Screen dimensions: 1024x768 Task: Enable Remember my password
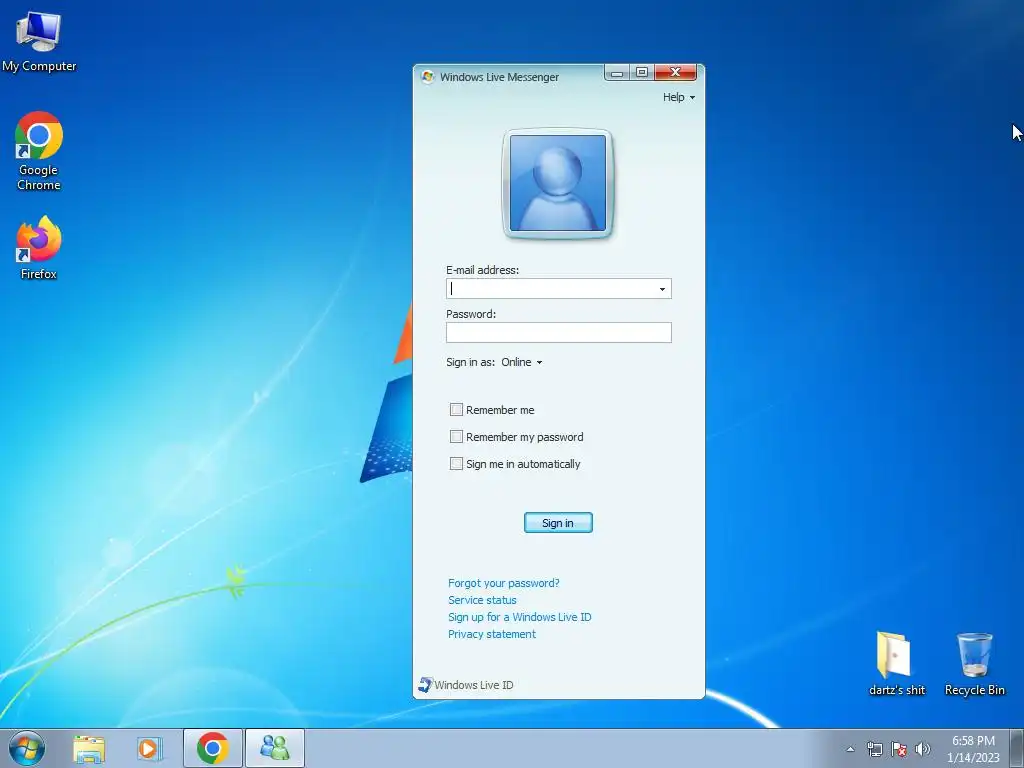(456, 436)
